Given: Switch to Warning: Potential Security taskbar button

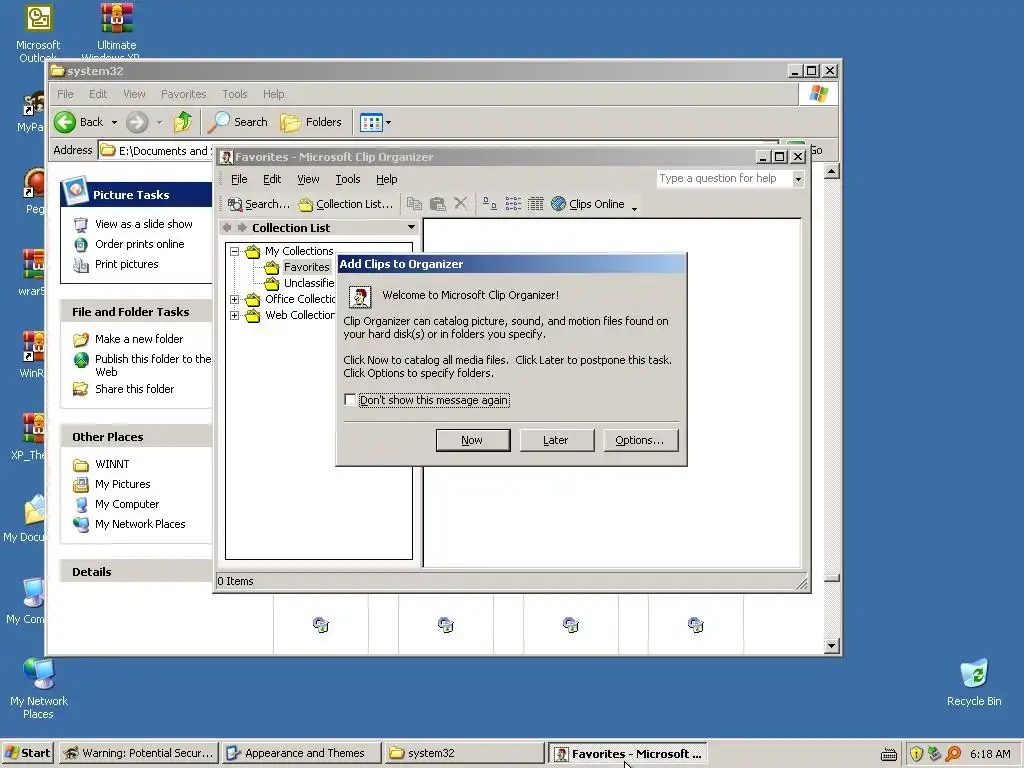Looking at the screenshot, I should tap(138, 753).
